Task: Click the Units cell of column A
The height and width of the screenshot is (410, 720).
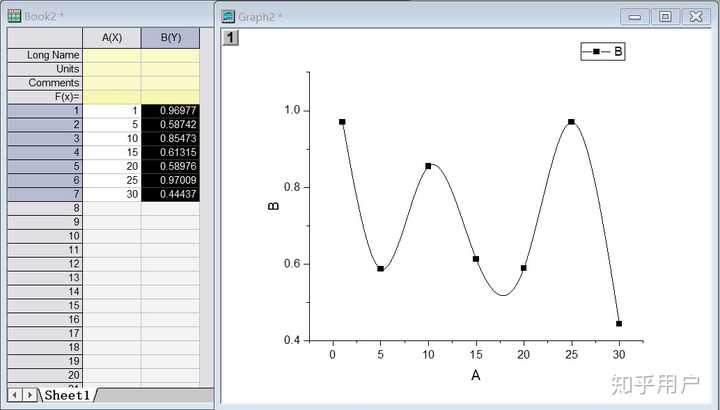Action: point(112,69)
